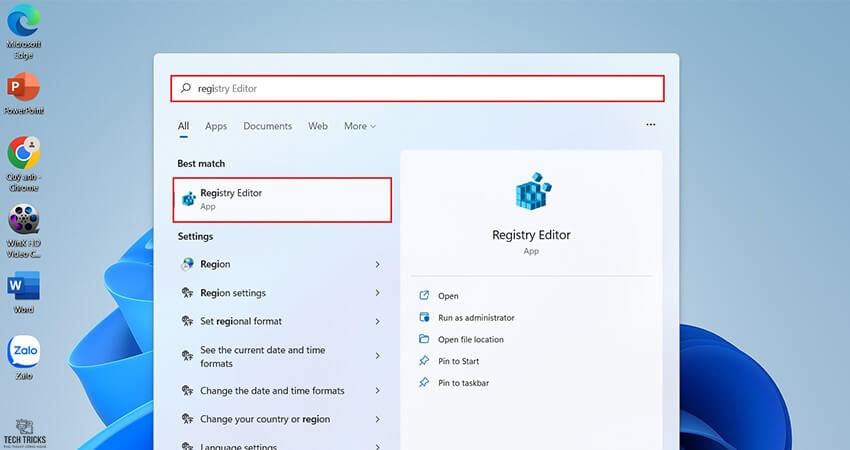Expand arrow next to Set regional format
This screenshot has width=850, height=450.
tap(377, 322)
